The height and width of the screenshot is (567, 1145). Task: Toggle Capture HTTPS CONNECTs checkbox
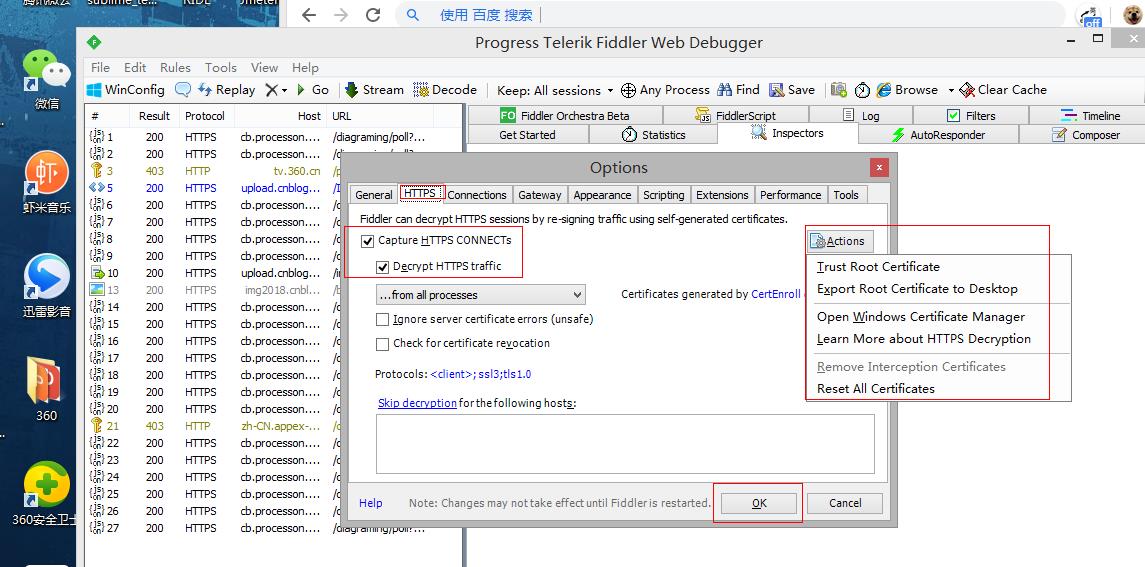tap(367, 240)
